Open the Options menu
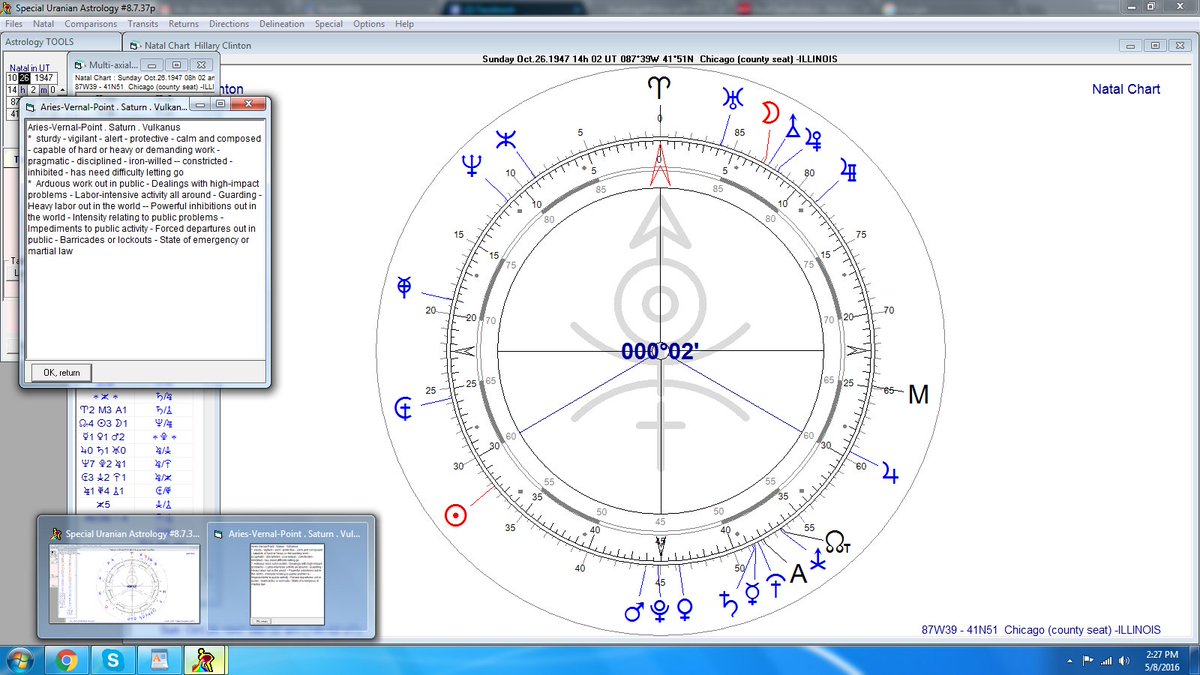 click(369, 24)
